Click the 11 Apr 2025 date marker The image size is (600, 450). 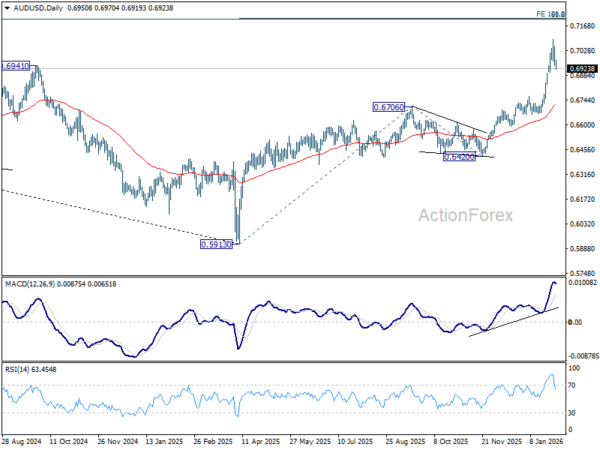click(x=261, y=442)
